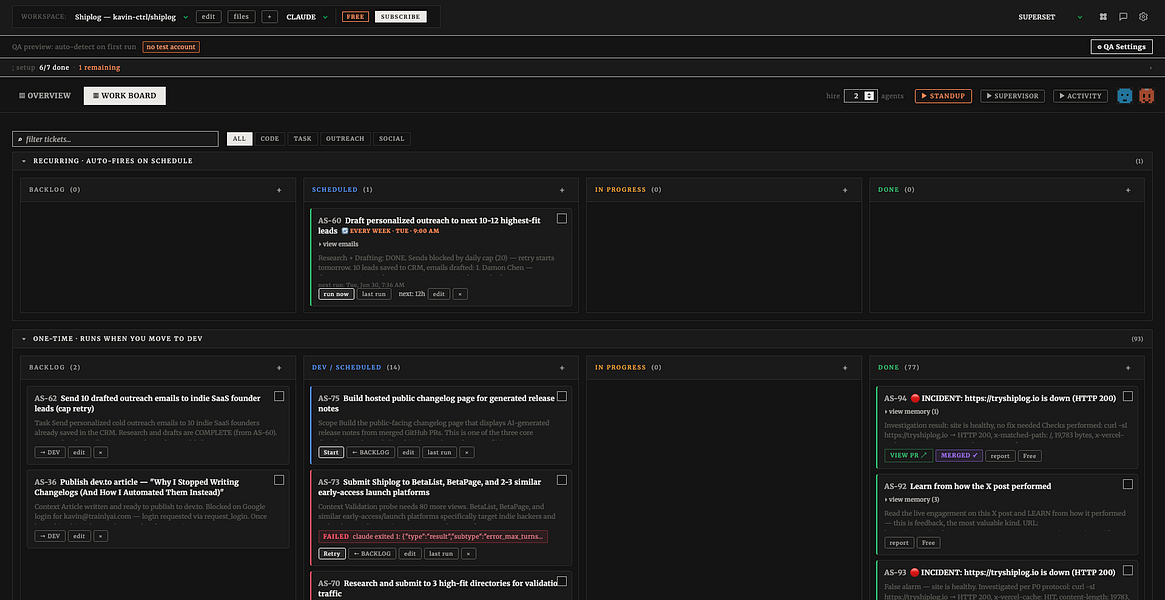
Task: Open QA Settings
Action: click(x=1122, y=46)
